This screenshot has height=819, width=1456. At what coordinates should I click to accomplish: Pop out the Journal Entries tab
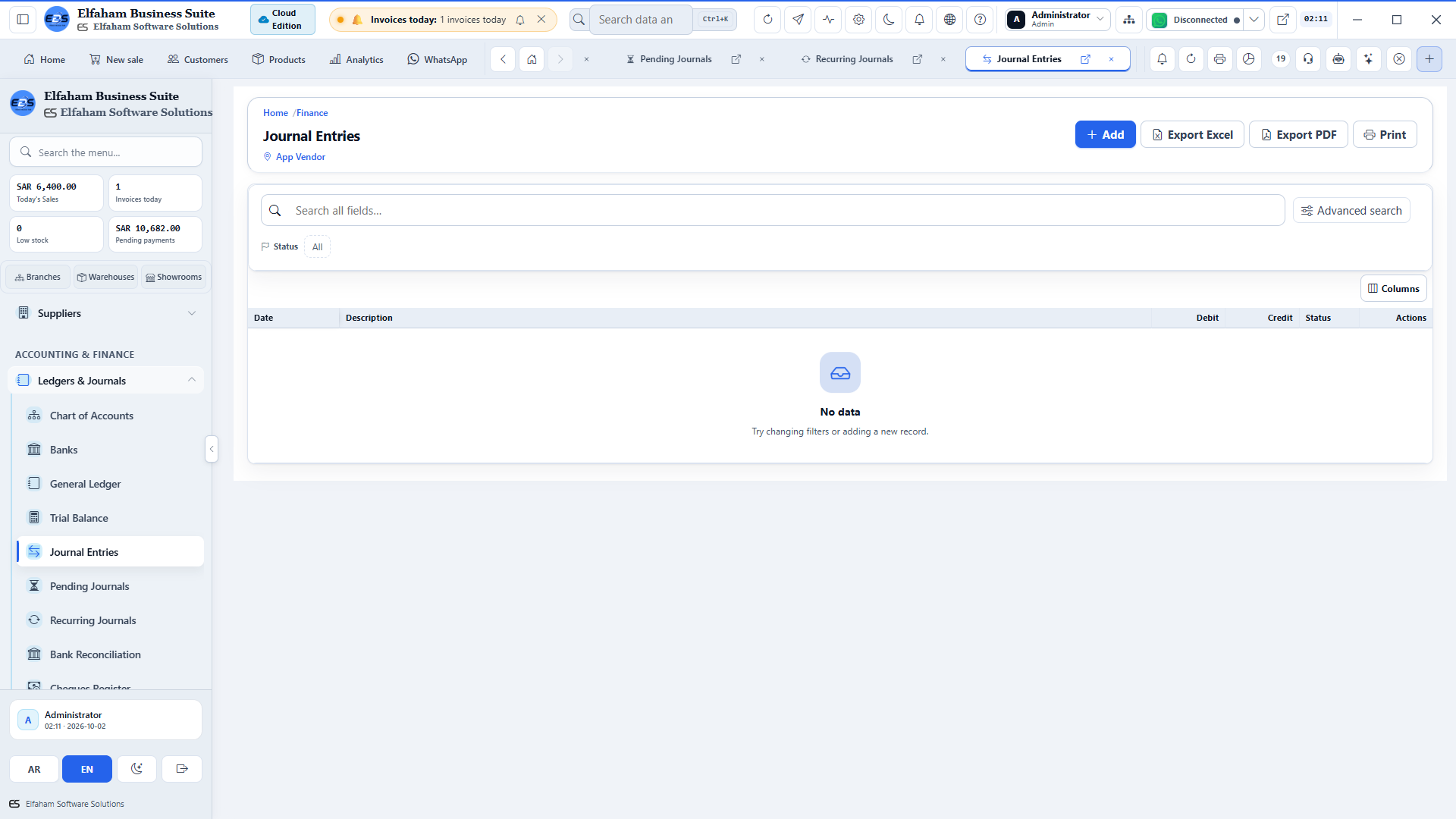pos(1085,58)
